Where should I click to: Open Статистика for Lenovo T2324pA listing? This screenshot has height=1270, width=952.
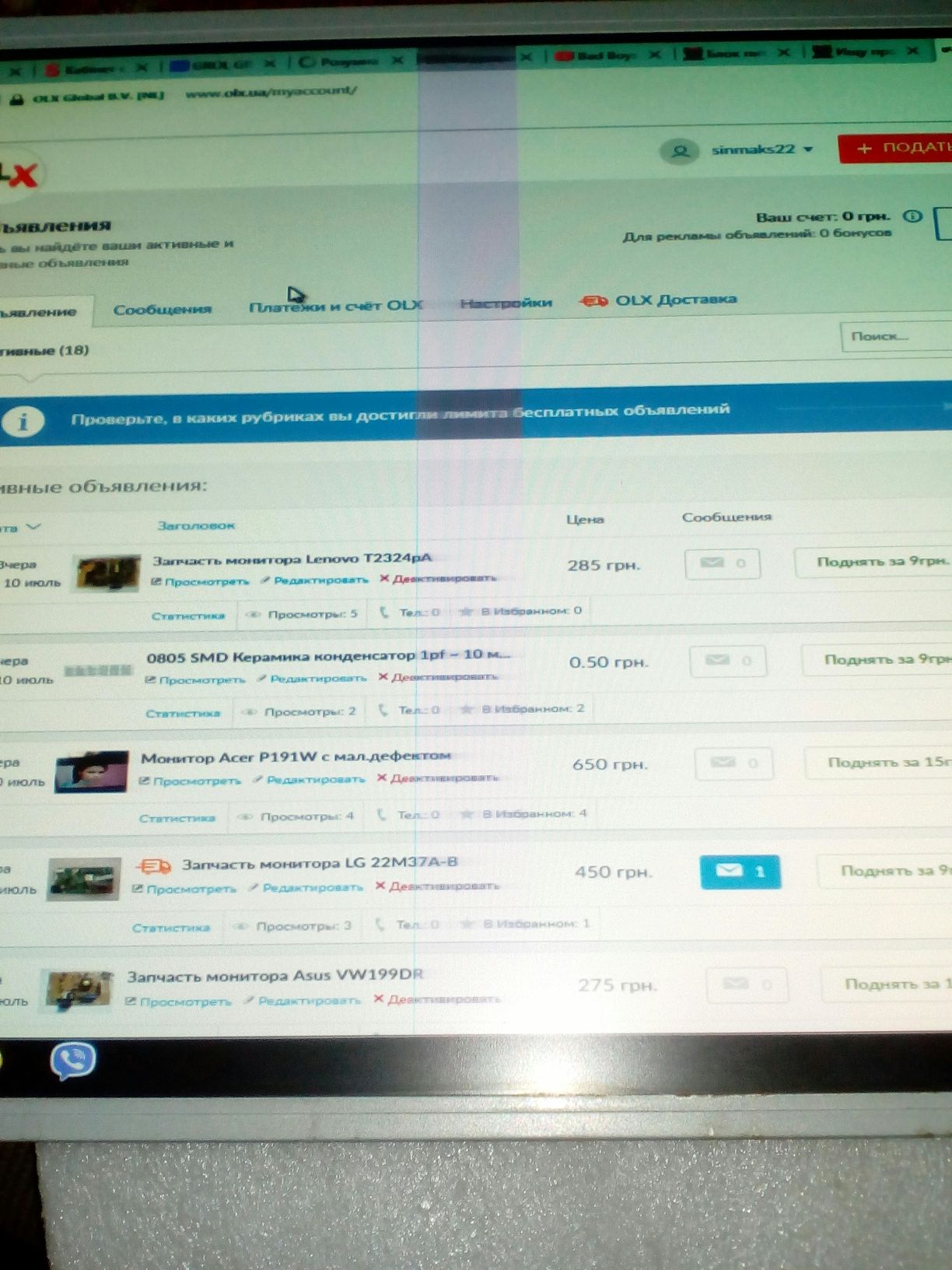tap(188, 616)
